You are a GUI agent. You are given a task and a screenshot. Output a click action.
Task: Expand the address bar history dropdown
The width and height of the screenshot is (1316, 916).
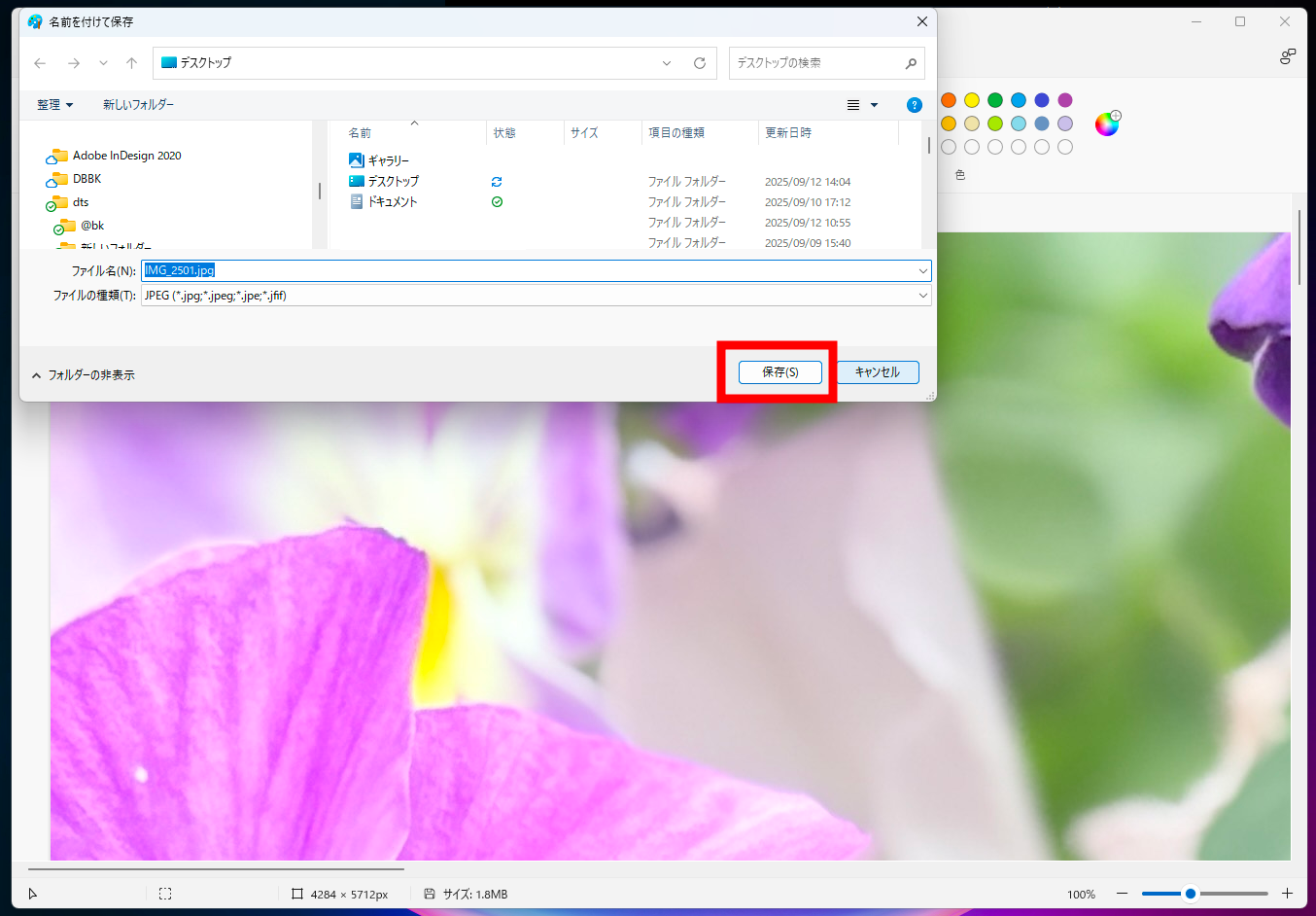tap(667, 63)
